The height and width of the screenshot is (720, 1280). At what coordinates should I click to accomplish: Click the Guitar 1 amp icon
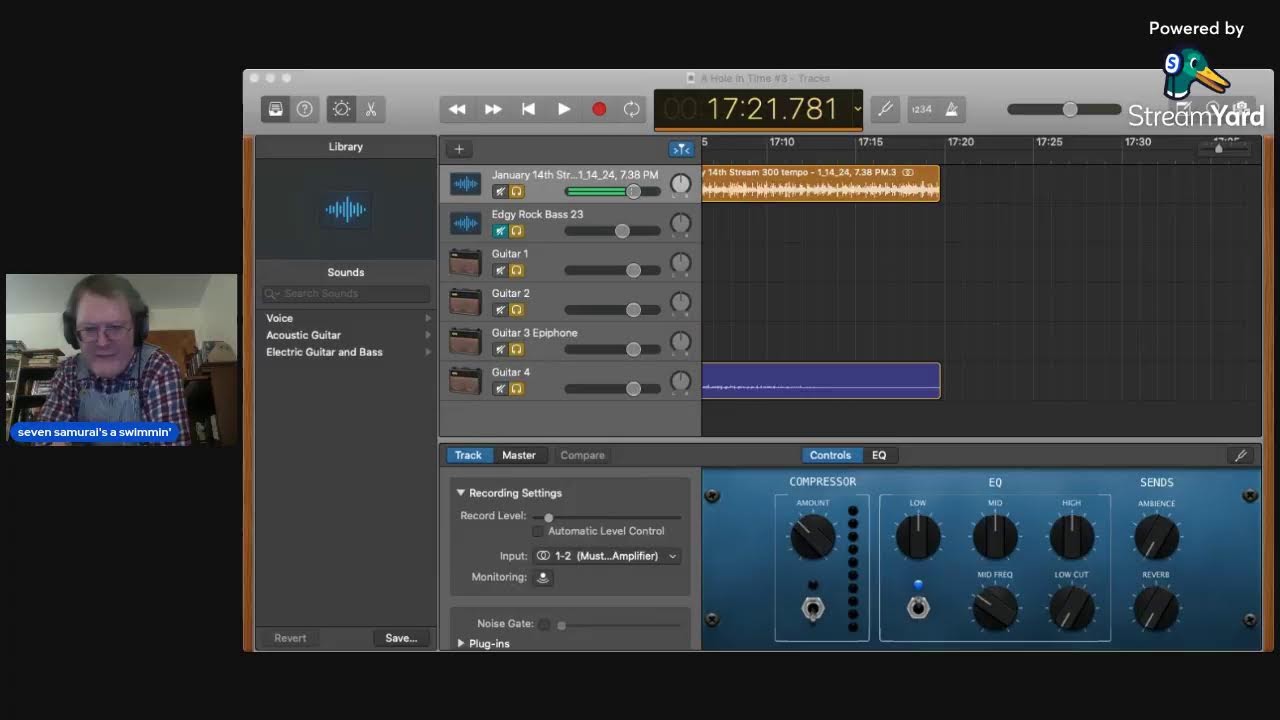click(465, 263)
